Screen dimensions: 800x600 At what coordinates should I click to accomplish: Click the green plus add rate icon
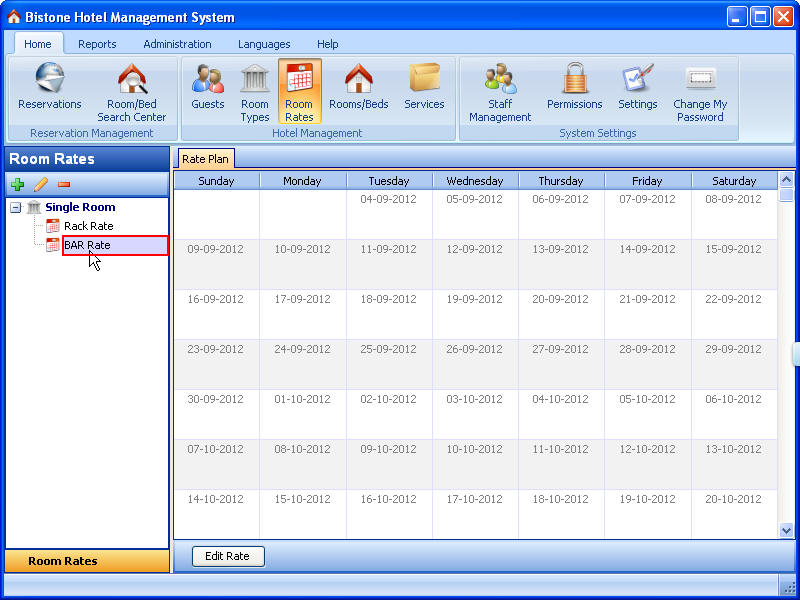(x=17, y=185)
